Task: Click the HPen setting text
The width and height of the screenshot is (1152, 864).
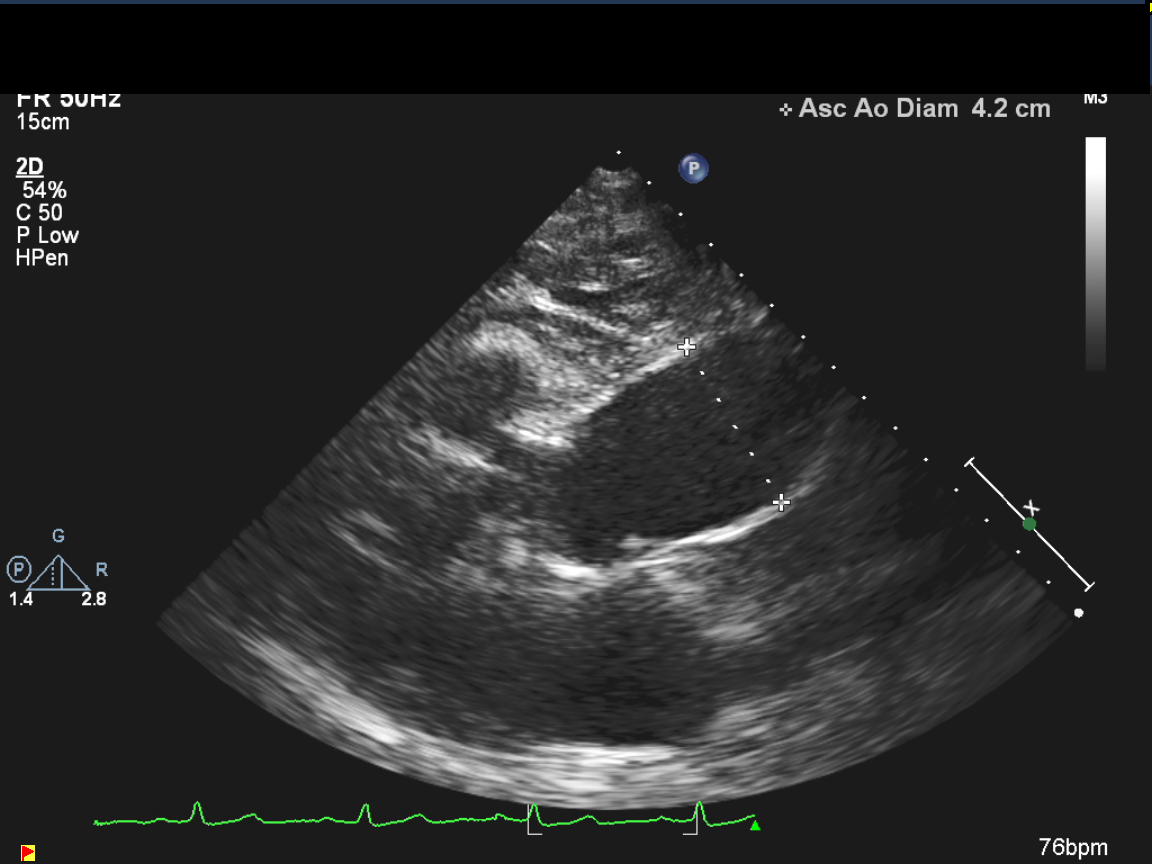Action: [x=42, y=258]
